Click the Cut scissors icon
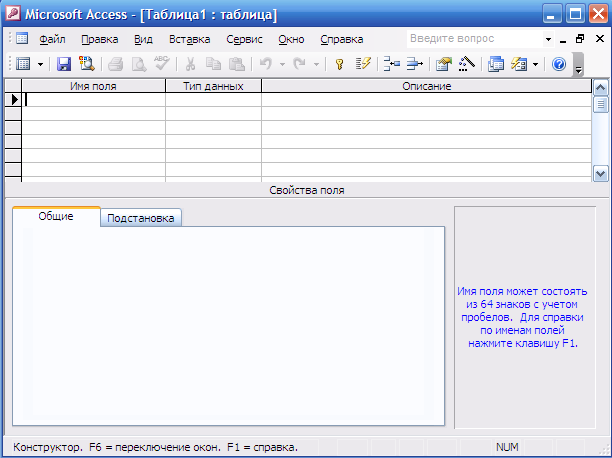This screenshot has height=458, width=612. pos(190,64)
